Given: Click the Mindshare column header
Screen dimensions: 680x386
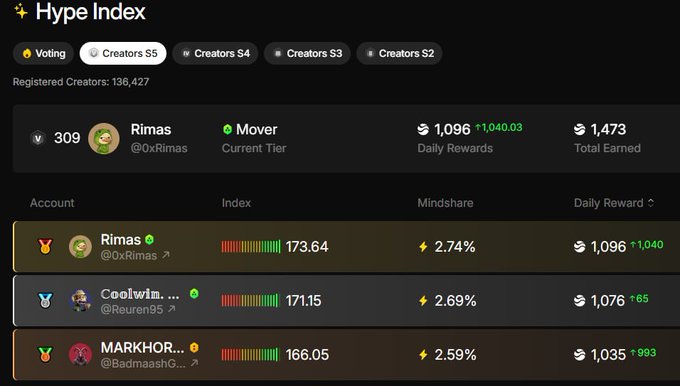Looking at the screenshot, I should click(445, 203).
